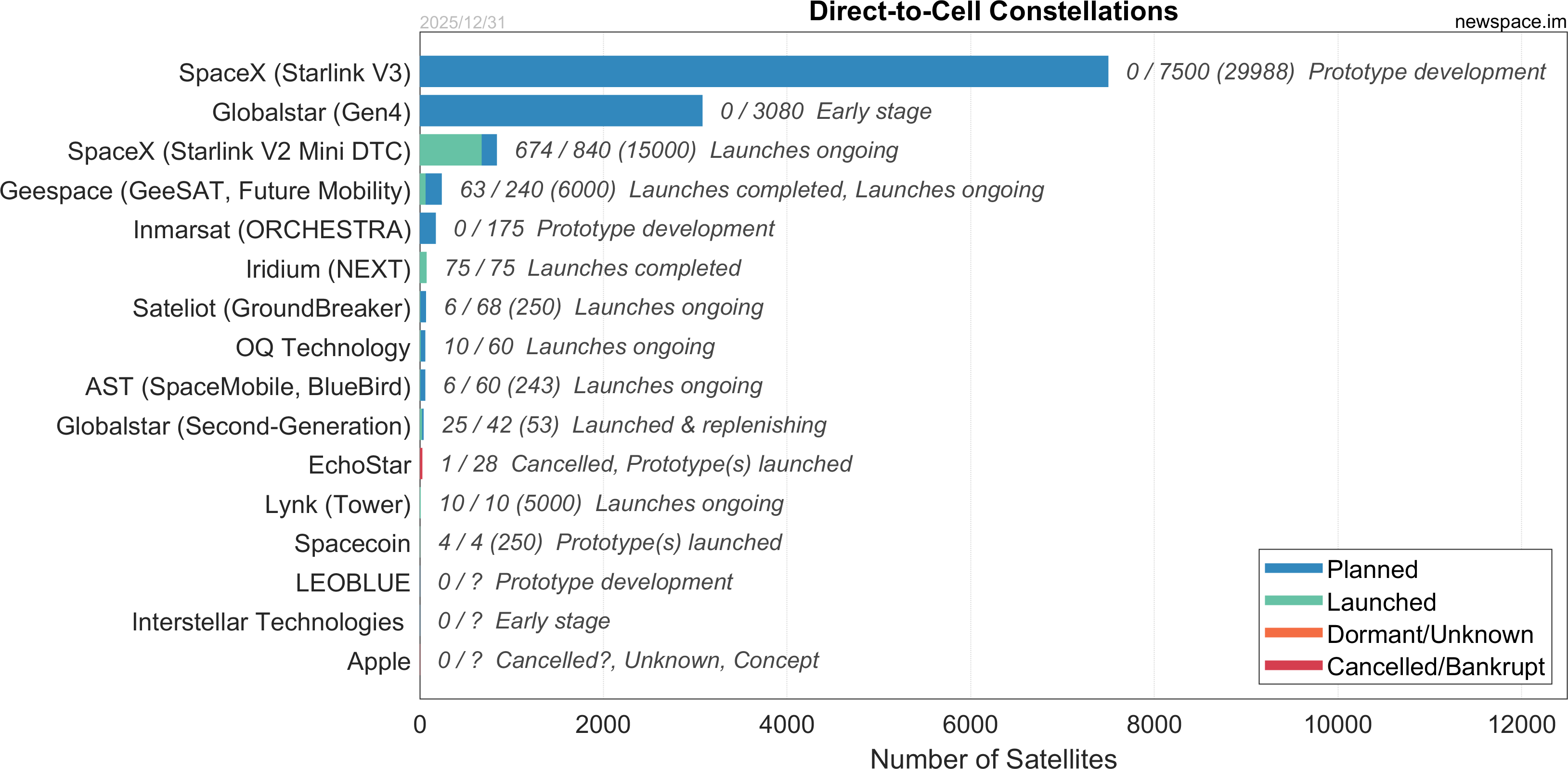Click the 8000 tick on x-axis
This screenshot has height=769, width=1568.
(x=1153, y=725)
